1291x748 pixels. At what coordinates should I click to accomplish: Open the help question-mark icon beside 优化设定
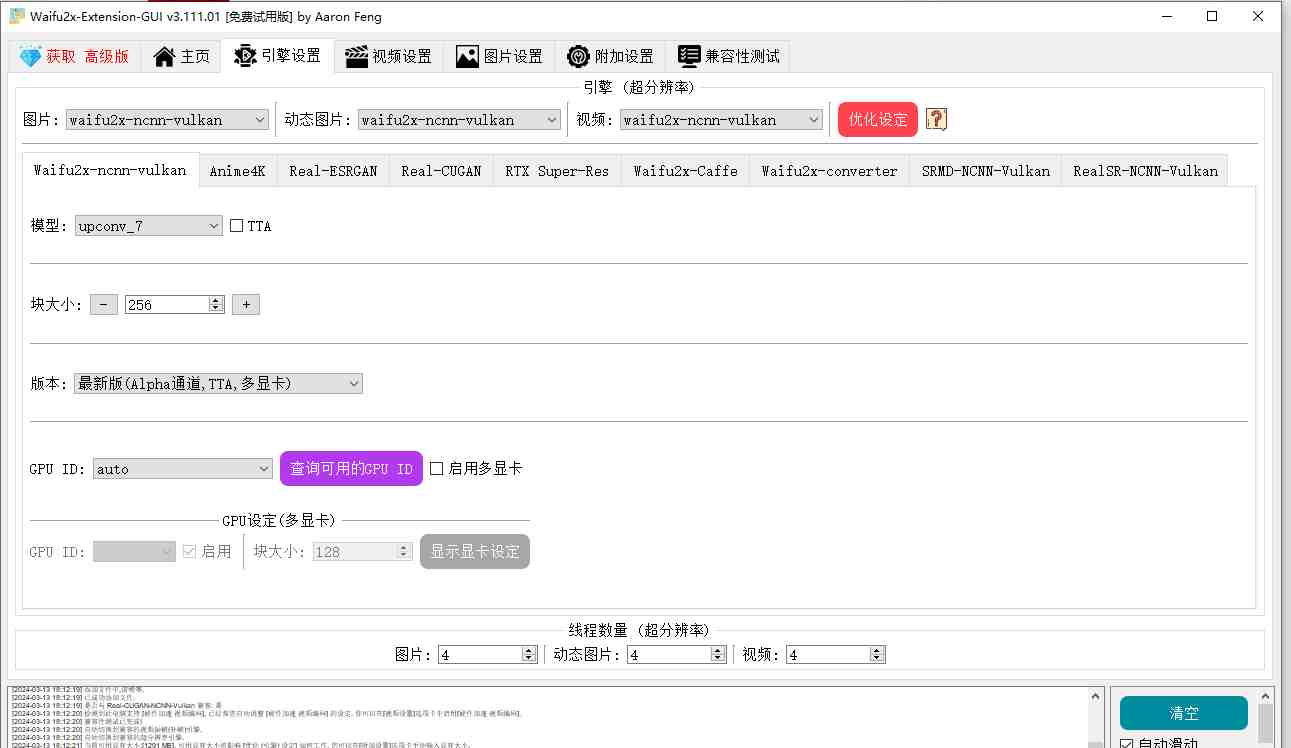(935, 118)
